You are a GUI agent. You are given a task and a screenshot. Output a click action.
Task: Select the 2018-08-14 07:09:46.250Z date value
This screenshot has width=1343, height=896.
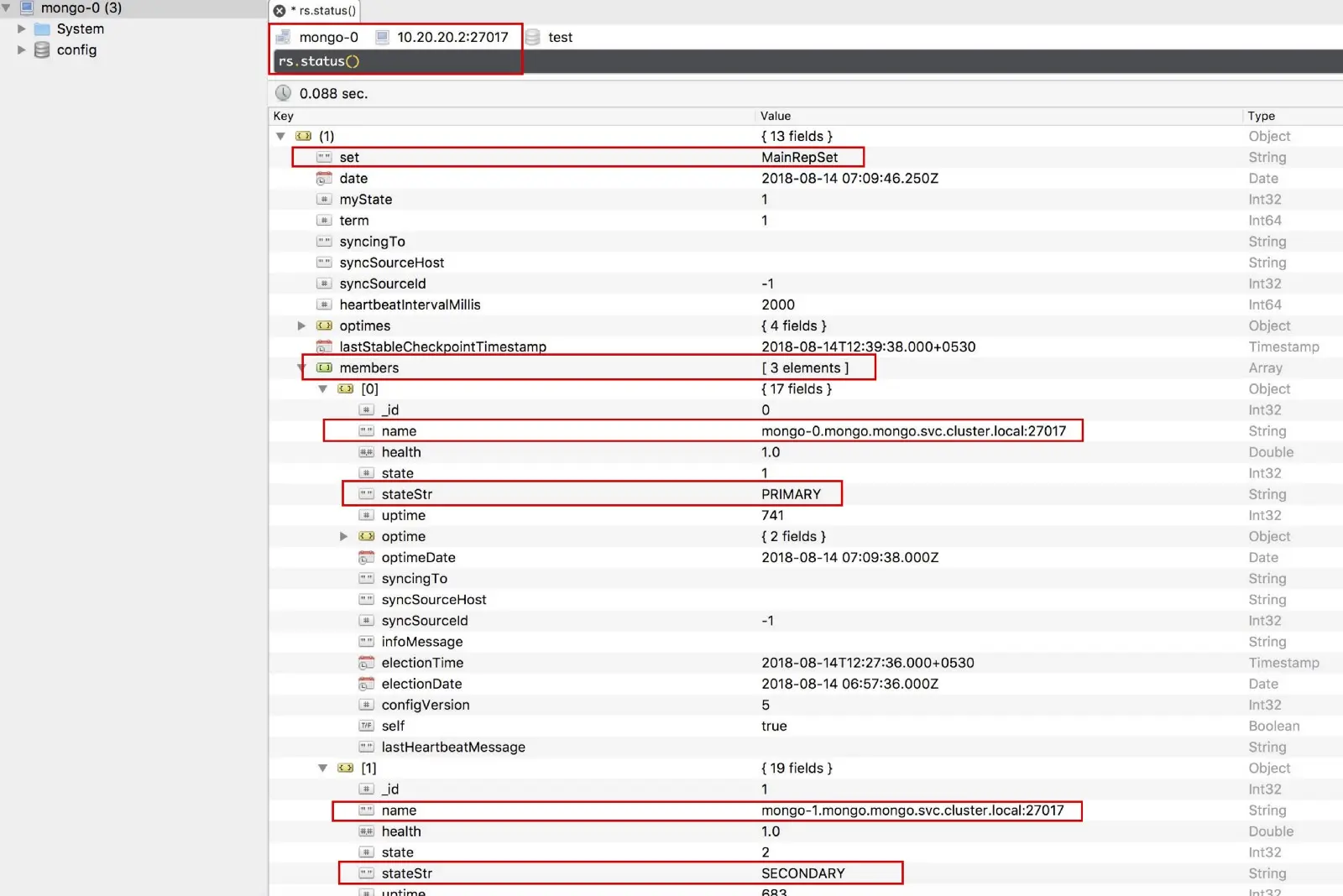click(849, 178)
